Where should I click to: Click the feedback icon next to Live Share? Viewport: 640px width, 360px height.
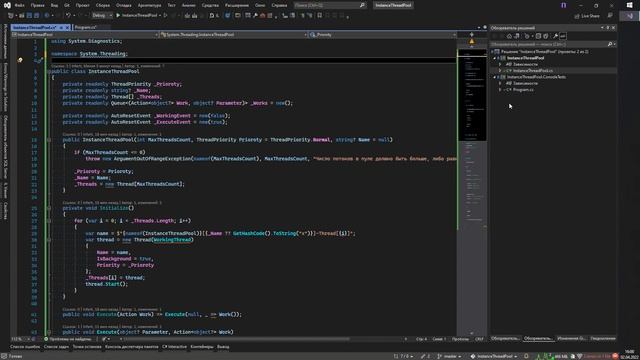[x=610, y=16]
